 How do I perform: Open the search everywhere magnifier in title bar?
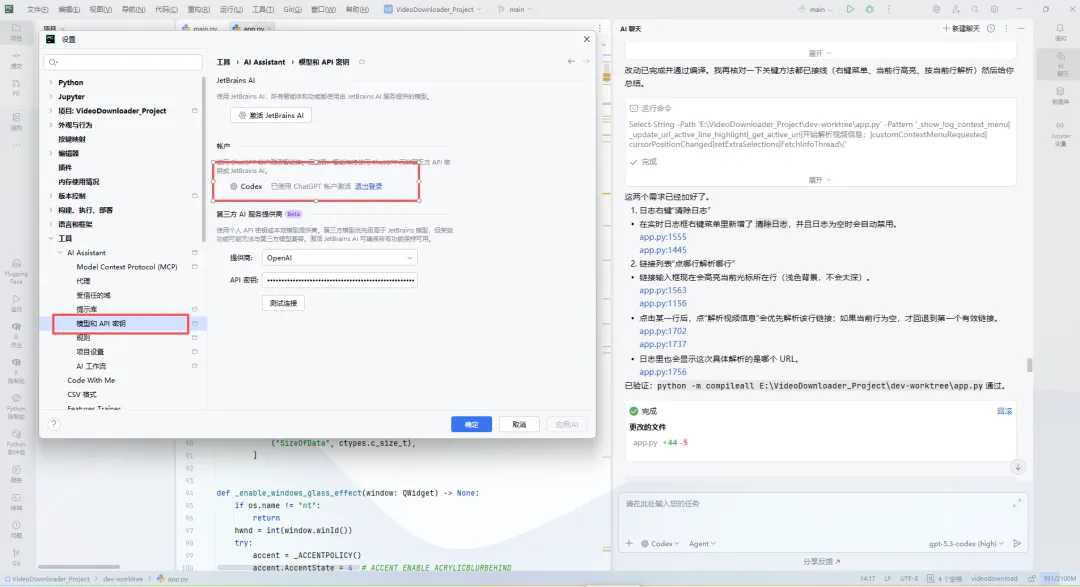point(975,10)
